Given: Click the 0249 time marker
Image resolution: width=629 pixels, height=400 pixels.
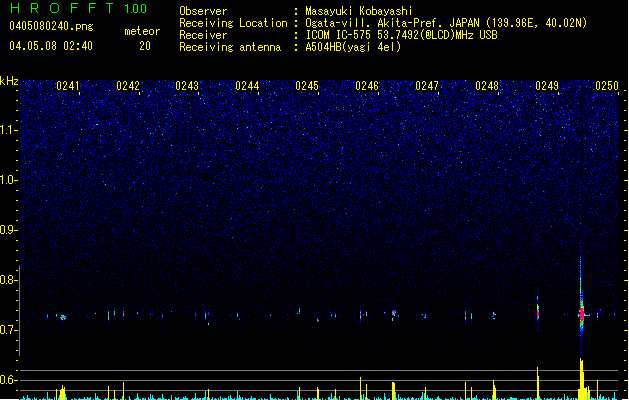Looking at the screenshot, I should point(547,86).
